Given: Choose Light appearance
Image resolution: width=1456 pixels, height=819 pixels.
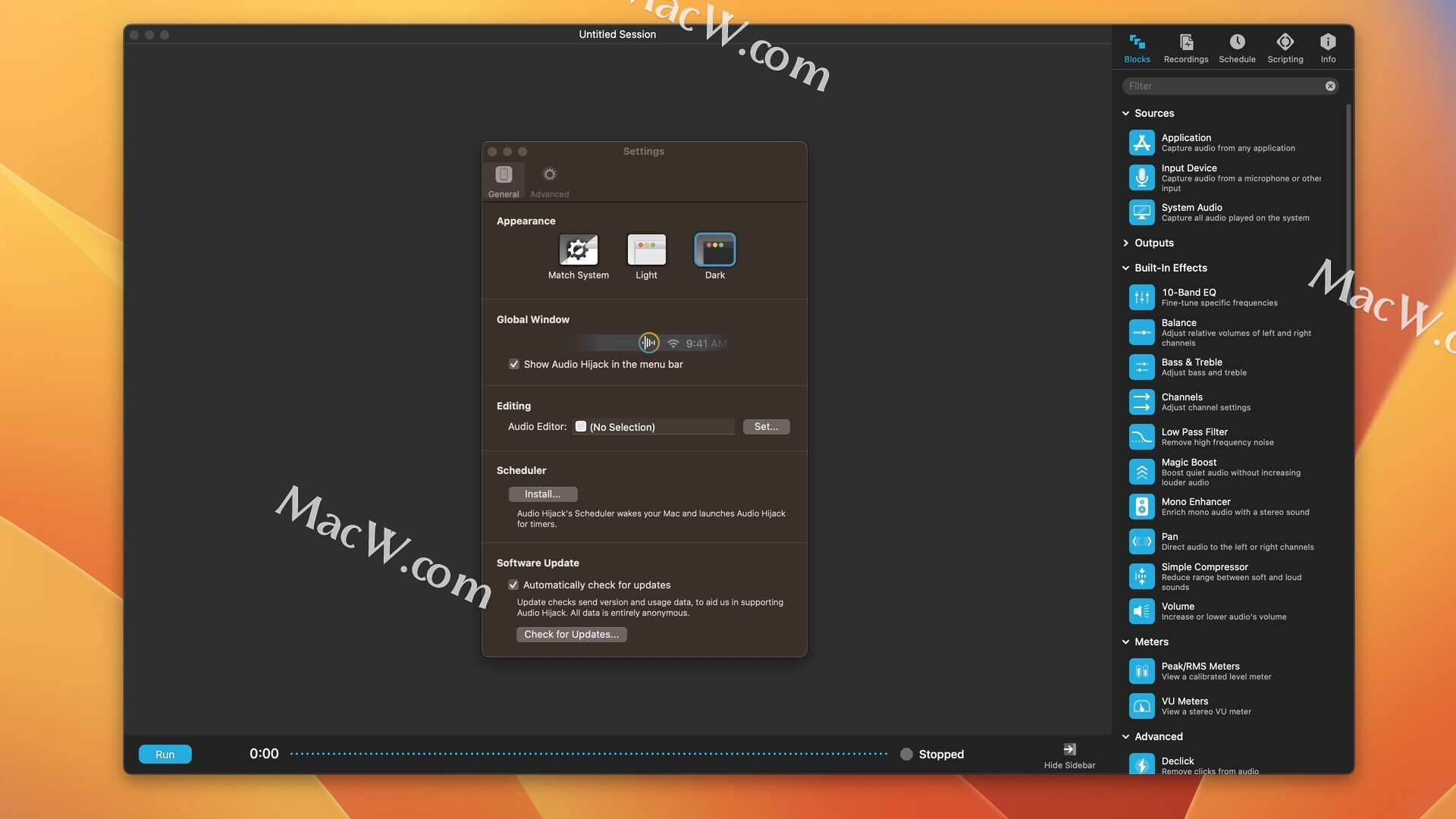Looking at the screenshot, I should click(x=647, y=249).
